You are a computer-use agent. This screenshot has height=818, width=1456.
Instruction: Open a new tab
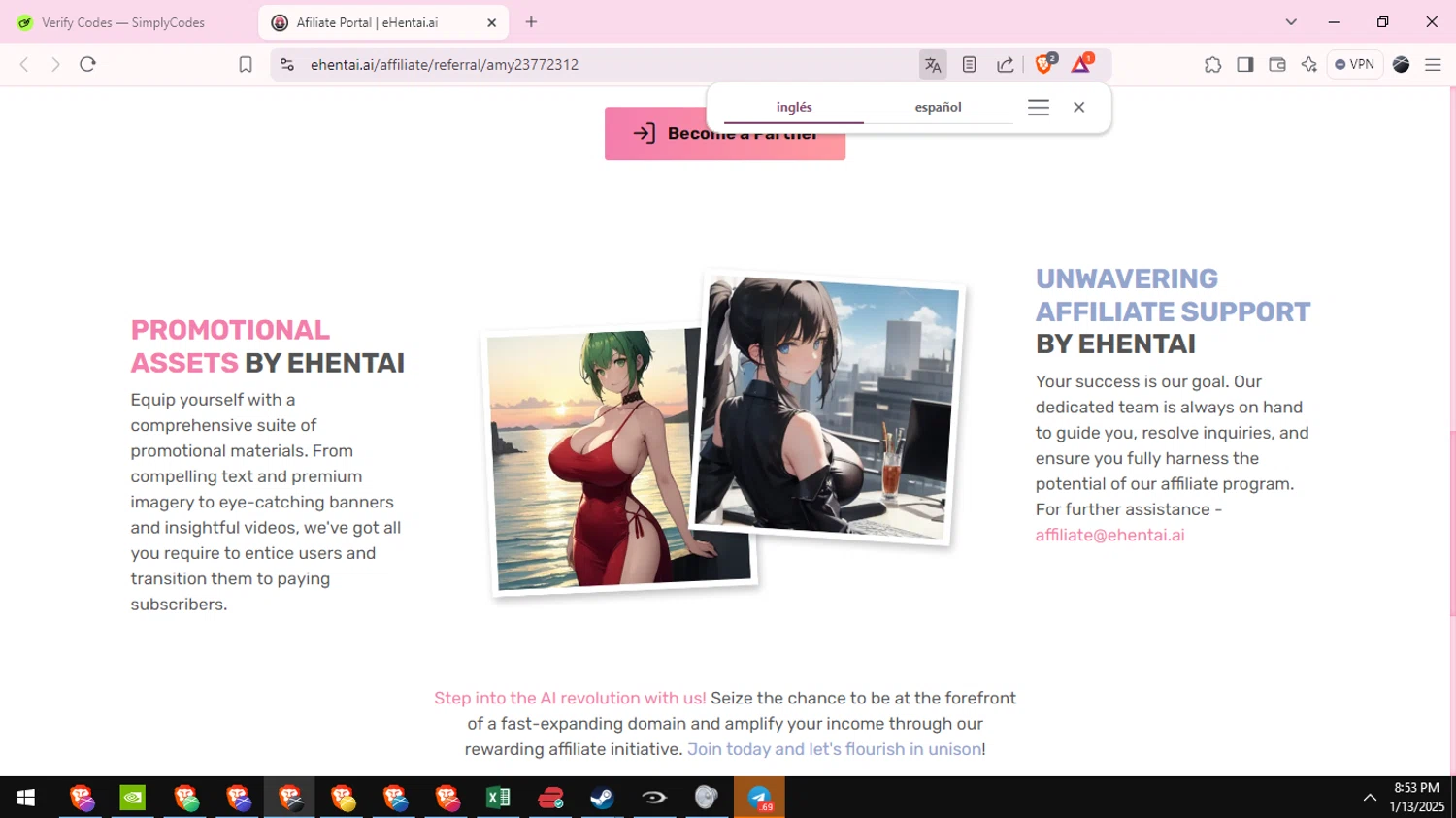(x=531, y=21)
